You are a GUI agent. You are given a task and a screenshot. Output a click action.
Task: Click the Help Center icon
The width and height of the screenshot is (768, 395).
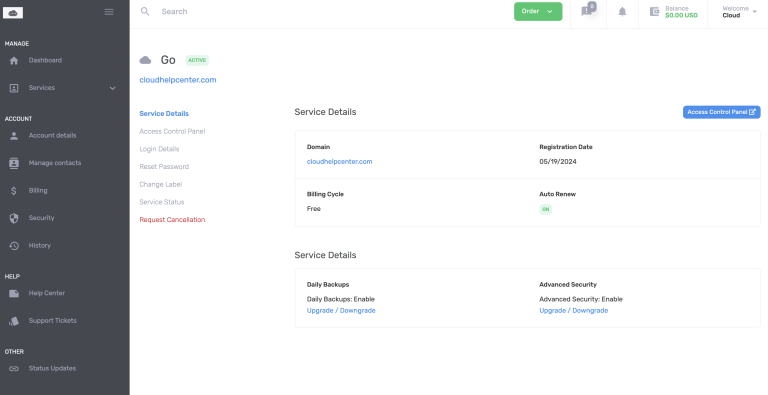[14, 293]
